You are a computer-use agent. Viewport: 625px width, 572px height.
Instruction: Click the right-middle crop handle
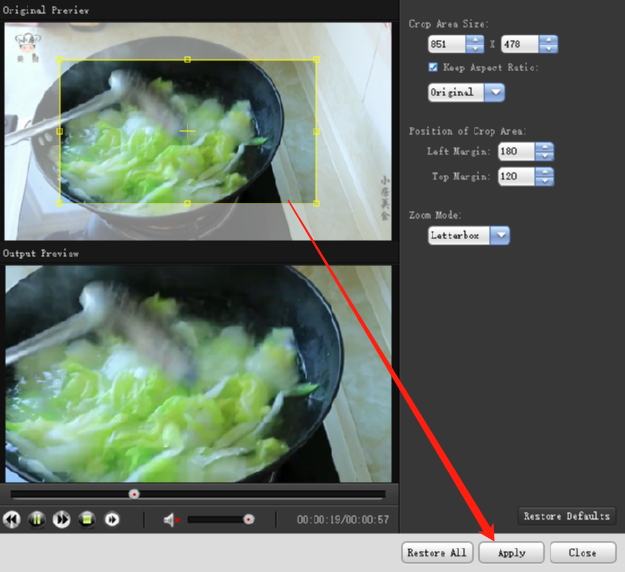pos(316,131)
